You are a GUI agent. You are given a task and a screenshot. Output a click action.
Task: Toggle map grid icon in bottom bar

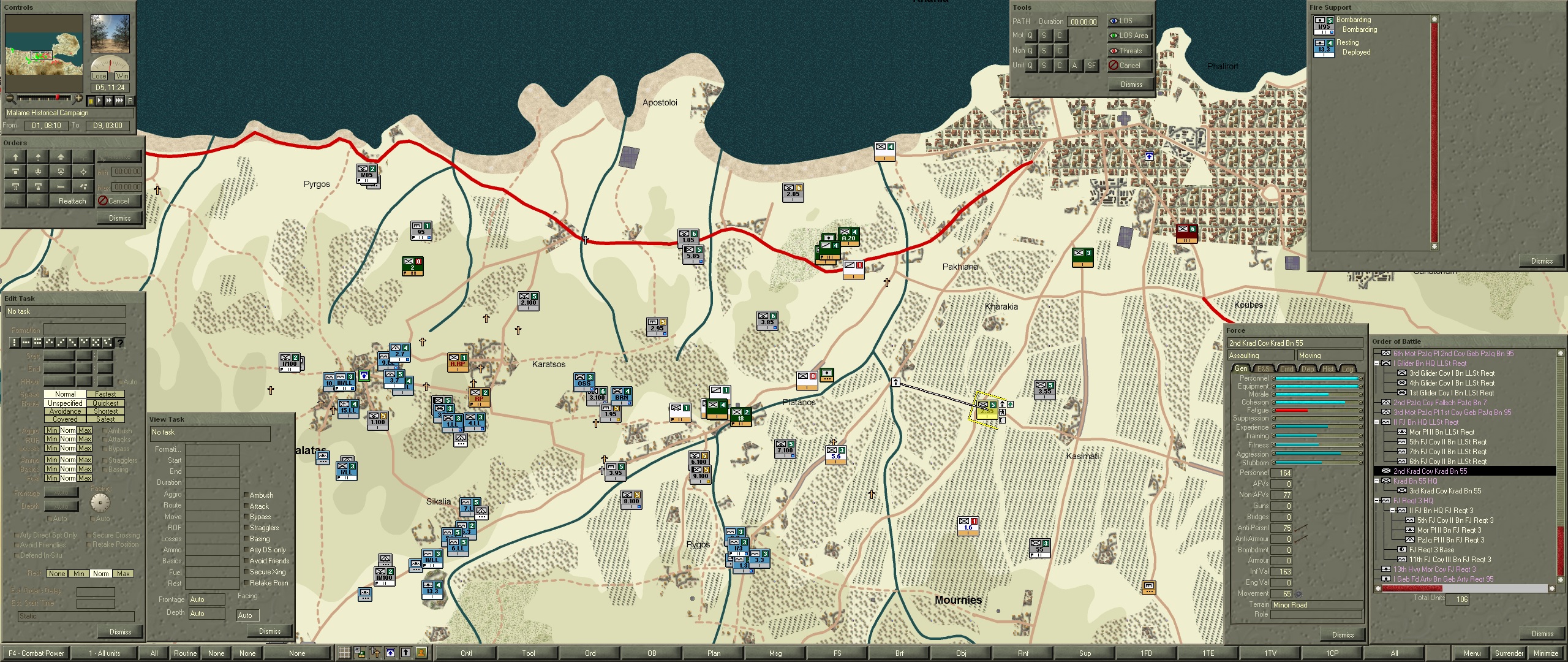(345, 653)
